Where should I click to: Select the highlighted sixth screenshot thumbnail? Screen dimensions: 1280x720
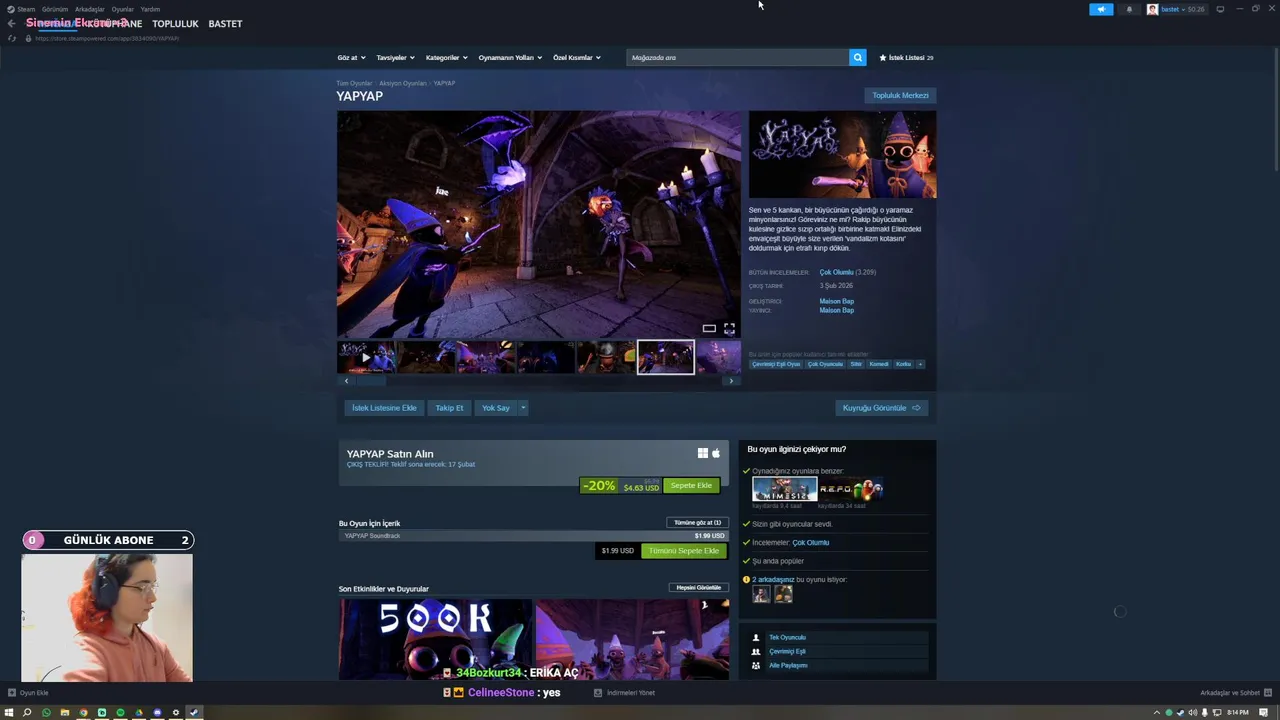[x=665, y=357]
